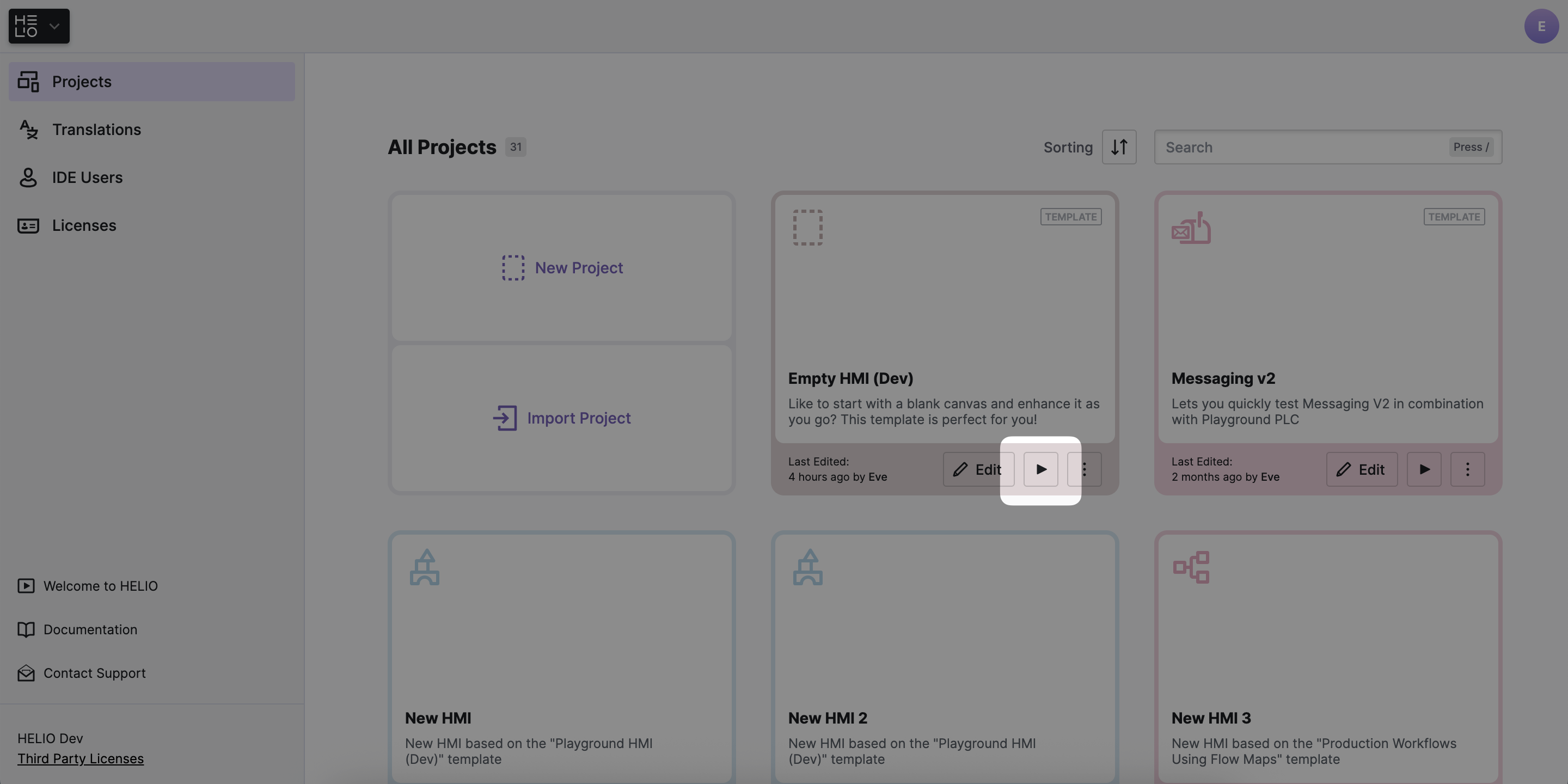Focus the project Search field

(1303, 146)
